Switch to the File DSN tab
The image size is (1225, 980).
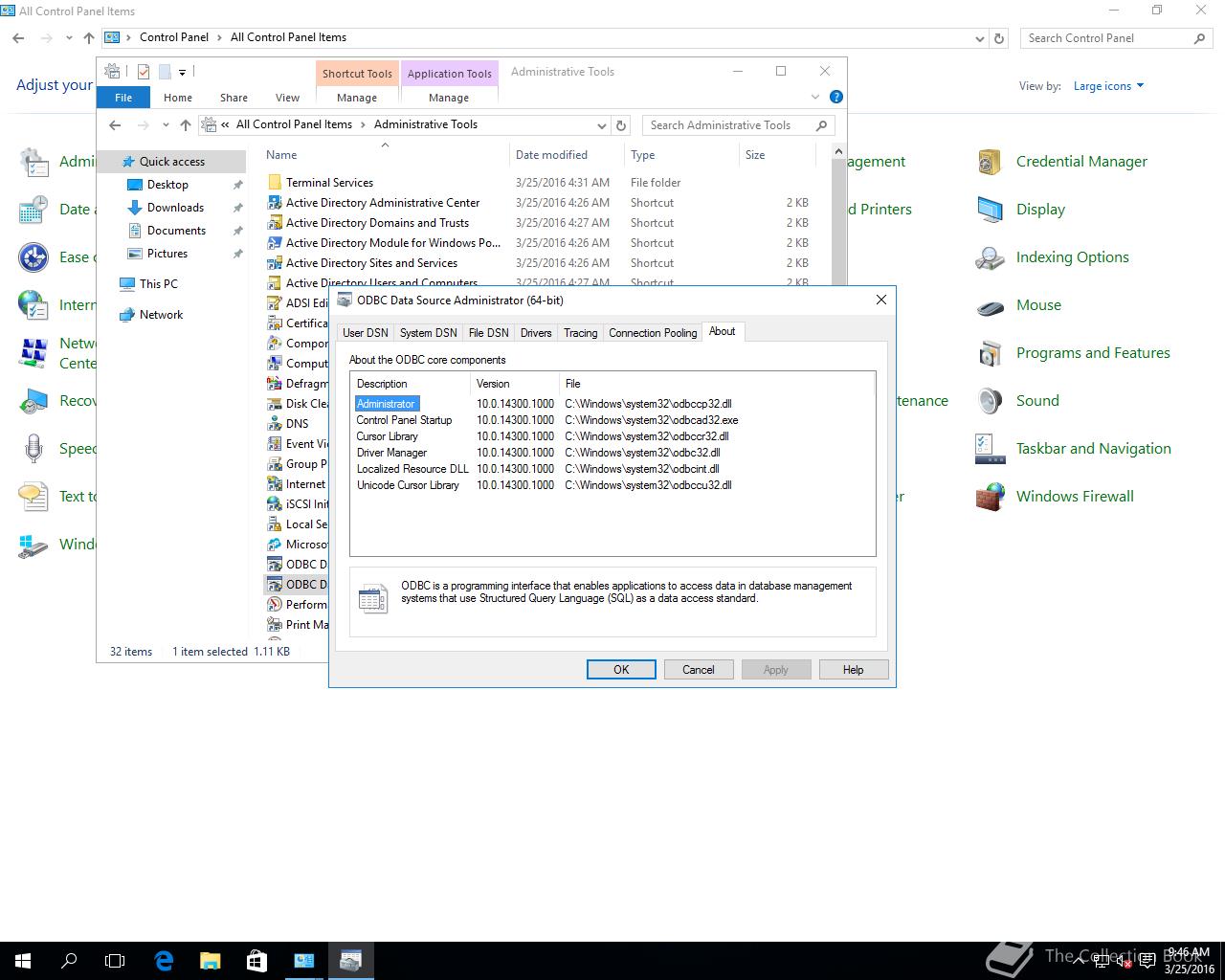[488, 333]
